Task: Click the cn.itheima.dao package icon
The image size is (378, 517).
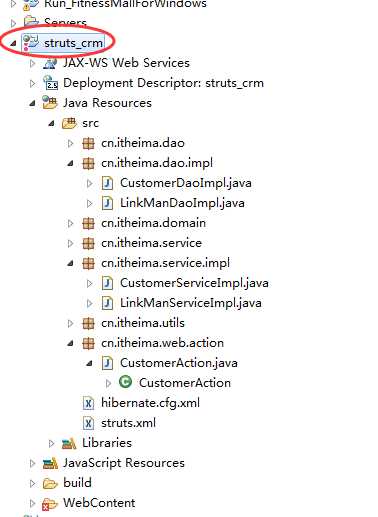Action: (88, 143)
